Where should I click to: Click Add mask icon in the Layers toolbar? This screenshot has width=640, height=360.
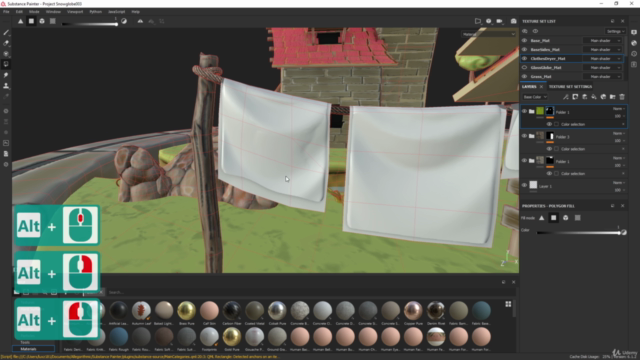point(575,97)
